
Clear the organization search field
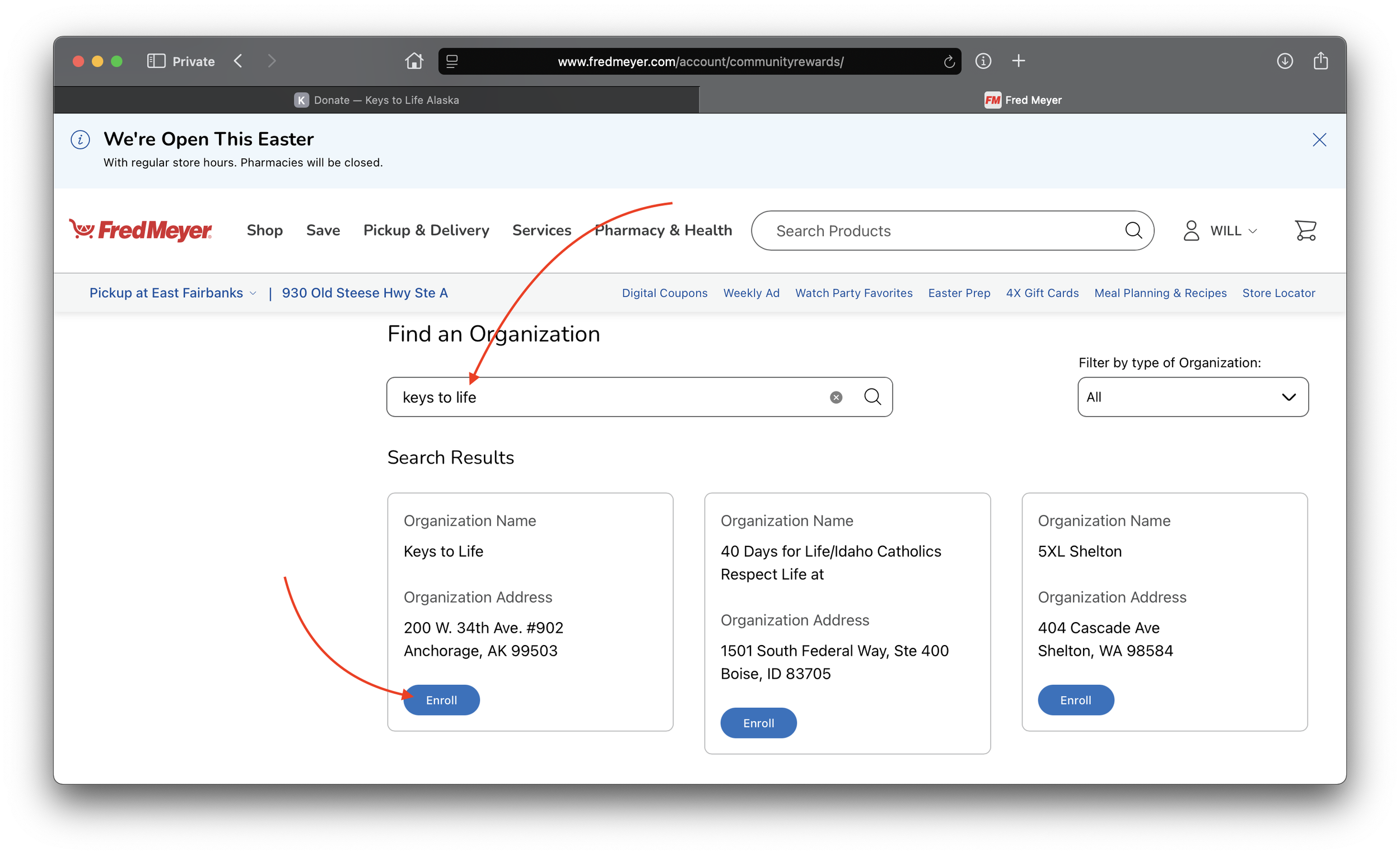tap(836, 398)
